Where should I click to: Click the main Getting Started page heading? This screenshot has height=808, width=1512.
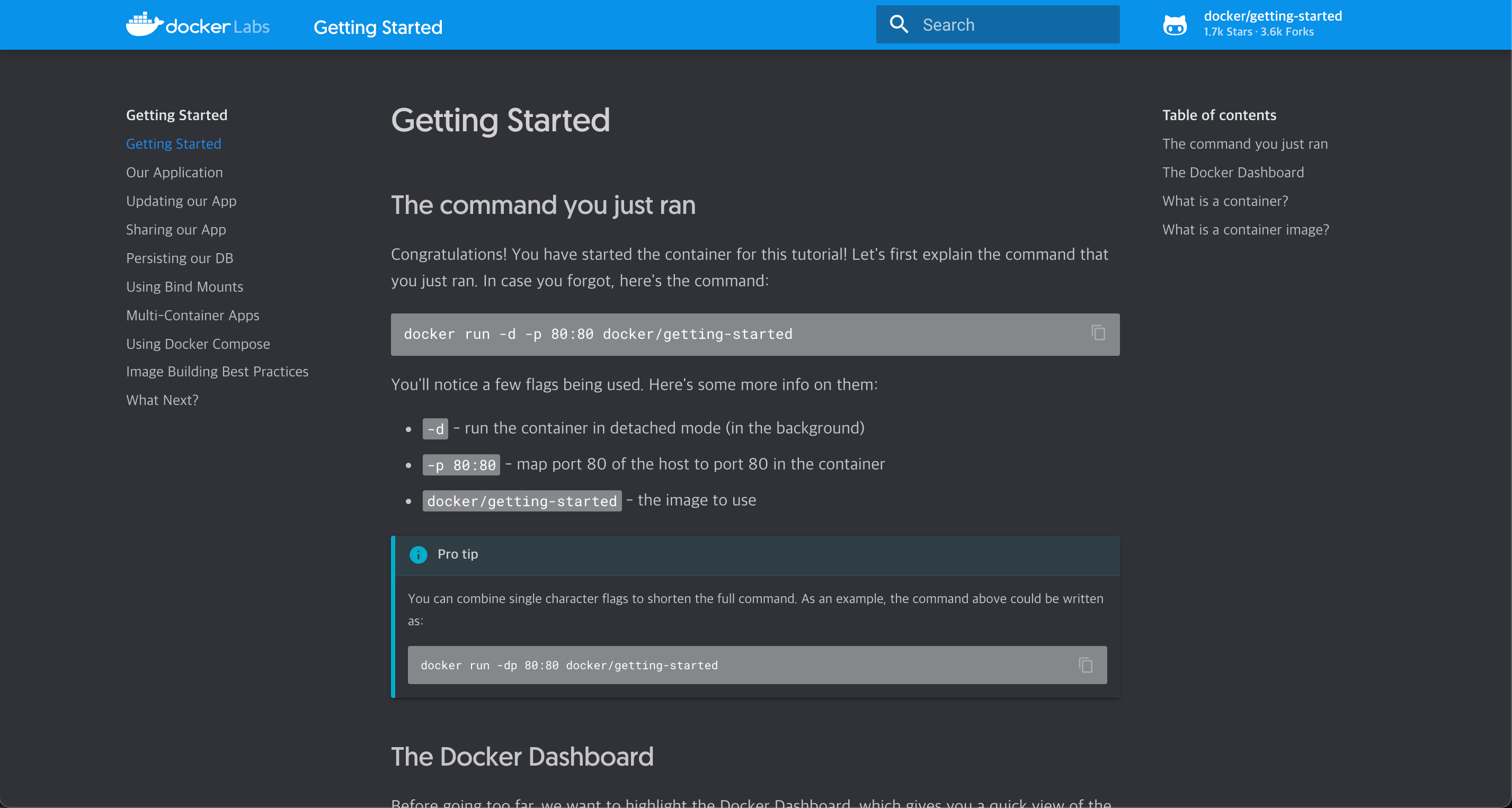pyautogui.click(x=501, y=120)
